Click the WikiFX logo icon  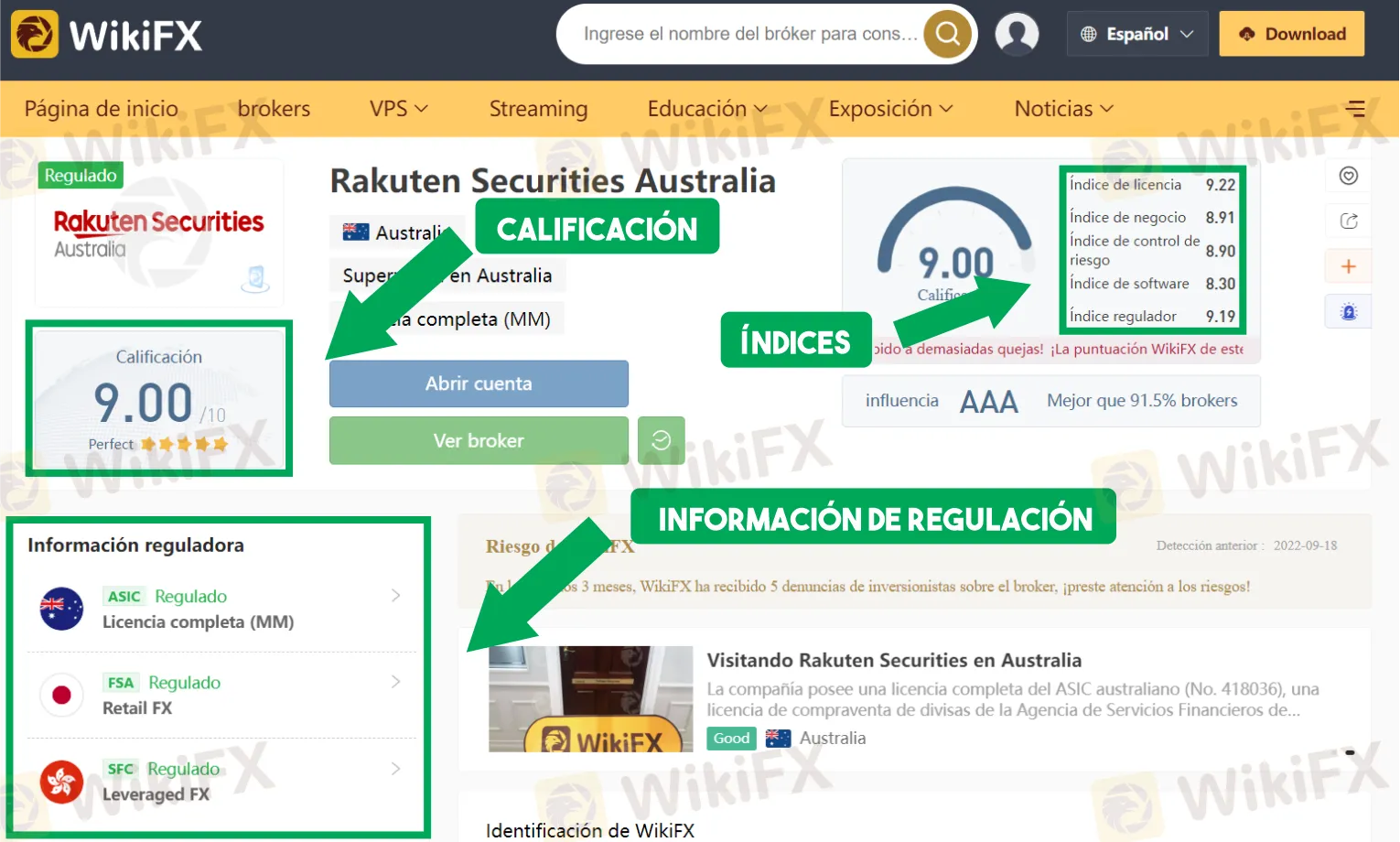point(35,35)
